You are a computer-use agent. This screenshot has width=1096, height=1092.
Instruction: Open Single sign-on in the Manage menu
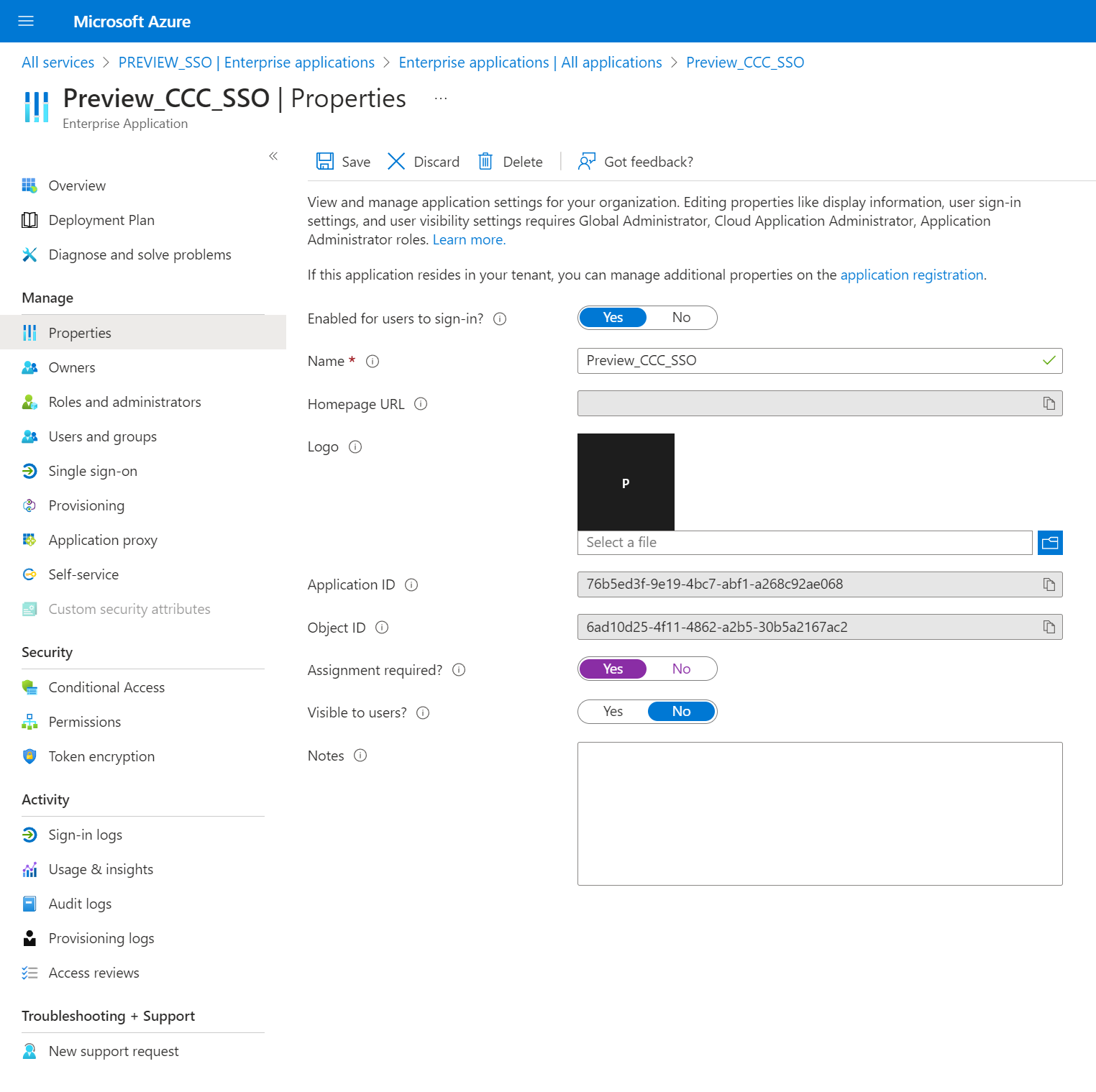coord(93,471)
